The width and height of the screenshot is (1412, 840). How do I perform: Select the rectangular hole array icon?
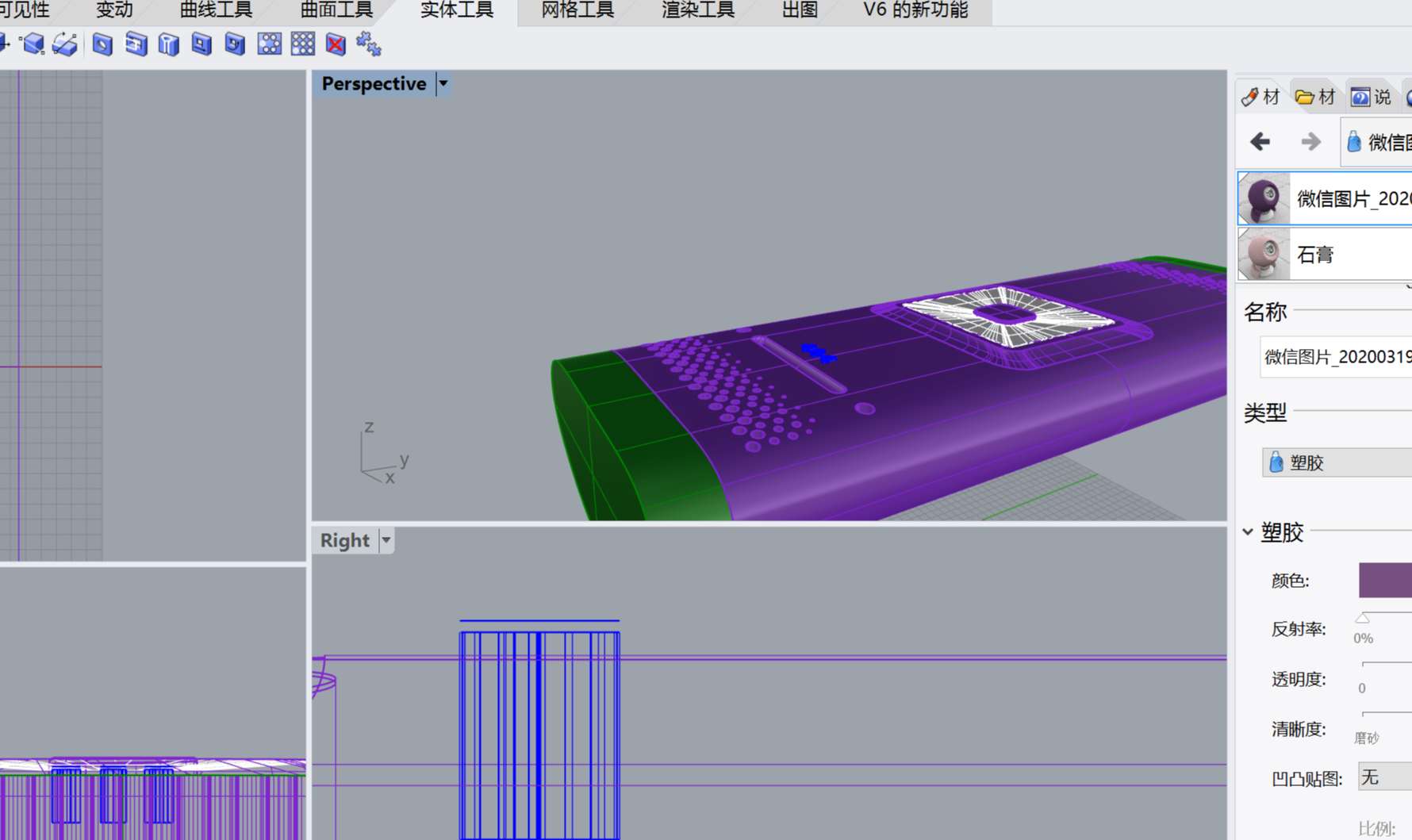pyautogui.click(x=302, y=44)
